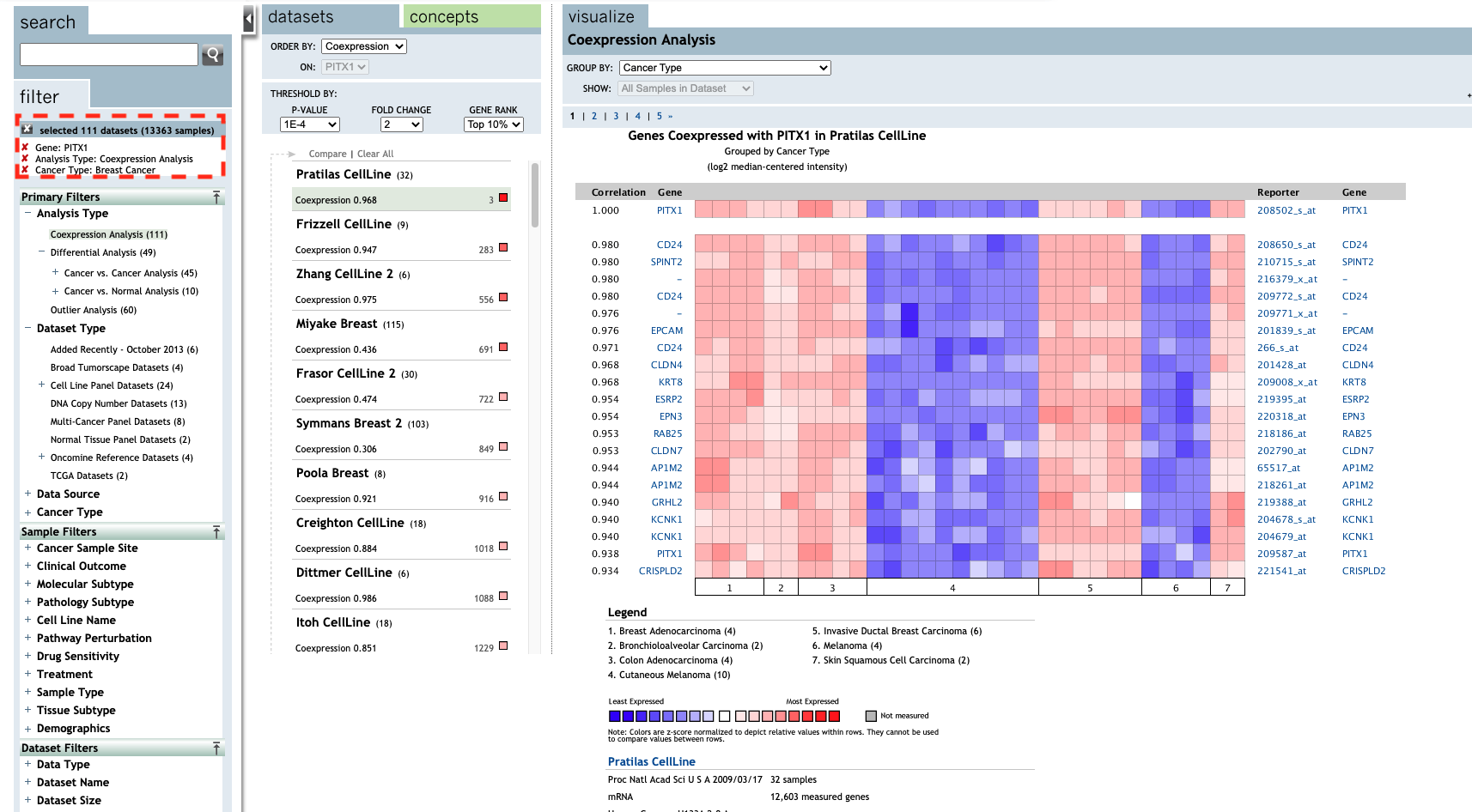Screen dimensions: 1472x812
Task: Click the Dataset Filters collapse arrow icon
Action: click(x=216, y=748)
